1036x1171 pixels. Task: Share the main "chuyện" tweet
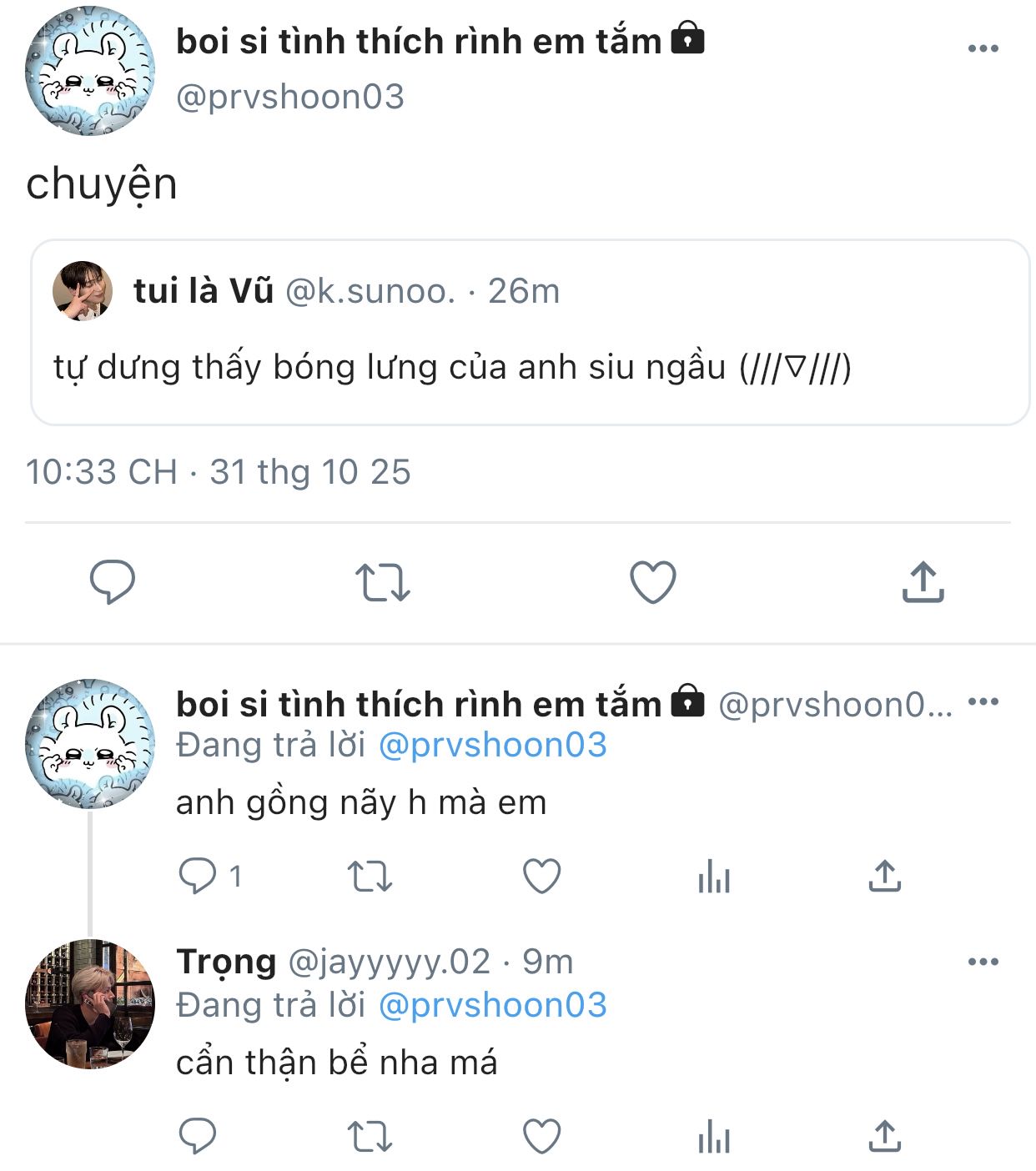click(923, 582)
